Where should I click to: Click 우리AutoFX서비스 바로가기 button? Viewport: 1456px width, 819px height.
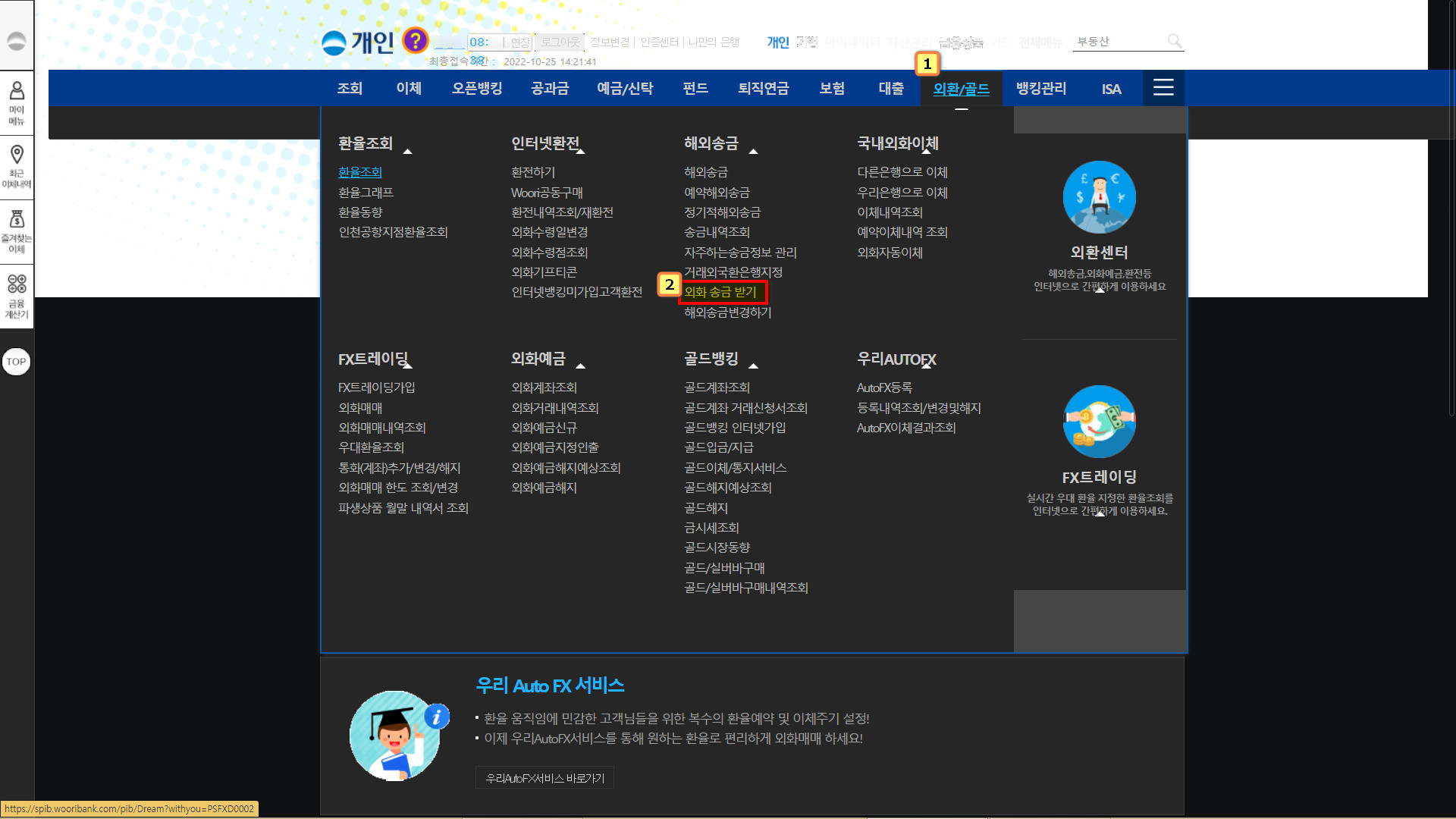tap(544, 778)
